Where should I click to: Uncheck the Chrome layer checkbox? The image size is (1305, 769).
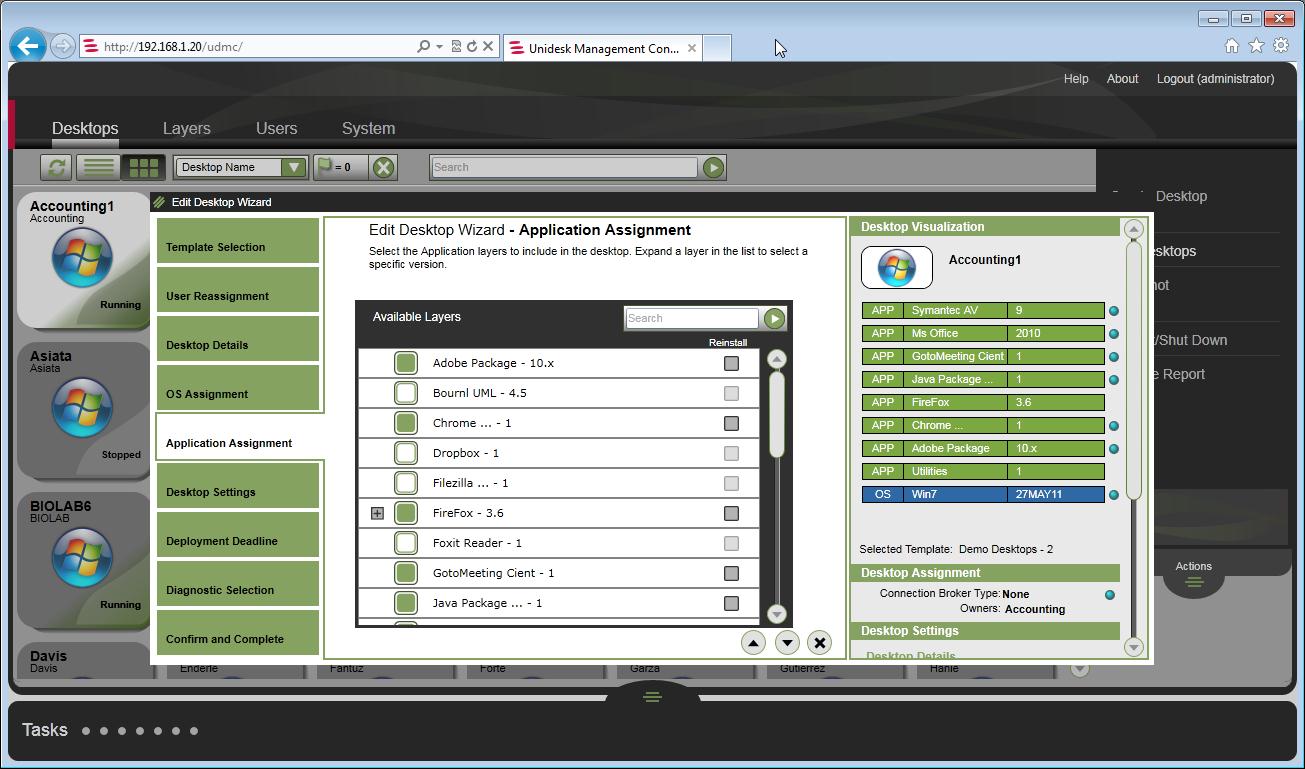click(406, 423)
